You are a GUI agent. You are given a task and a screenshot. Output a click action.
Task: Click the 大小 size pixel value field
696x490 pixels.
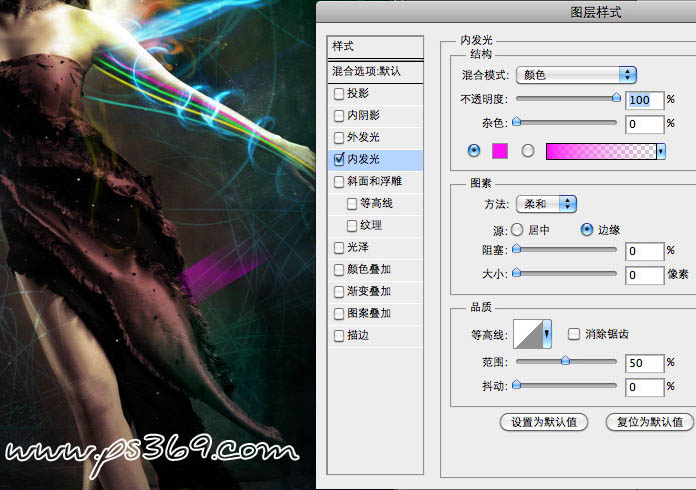tap(645, 275)
